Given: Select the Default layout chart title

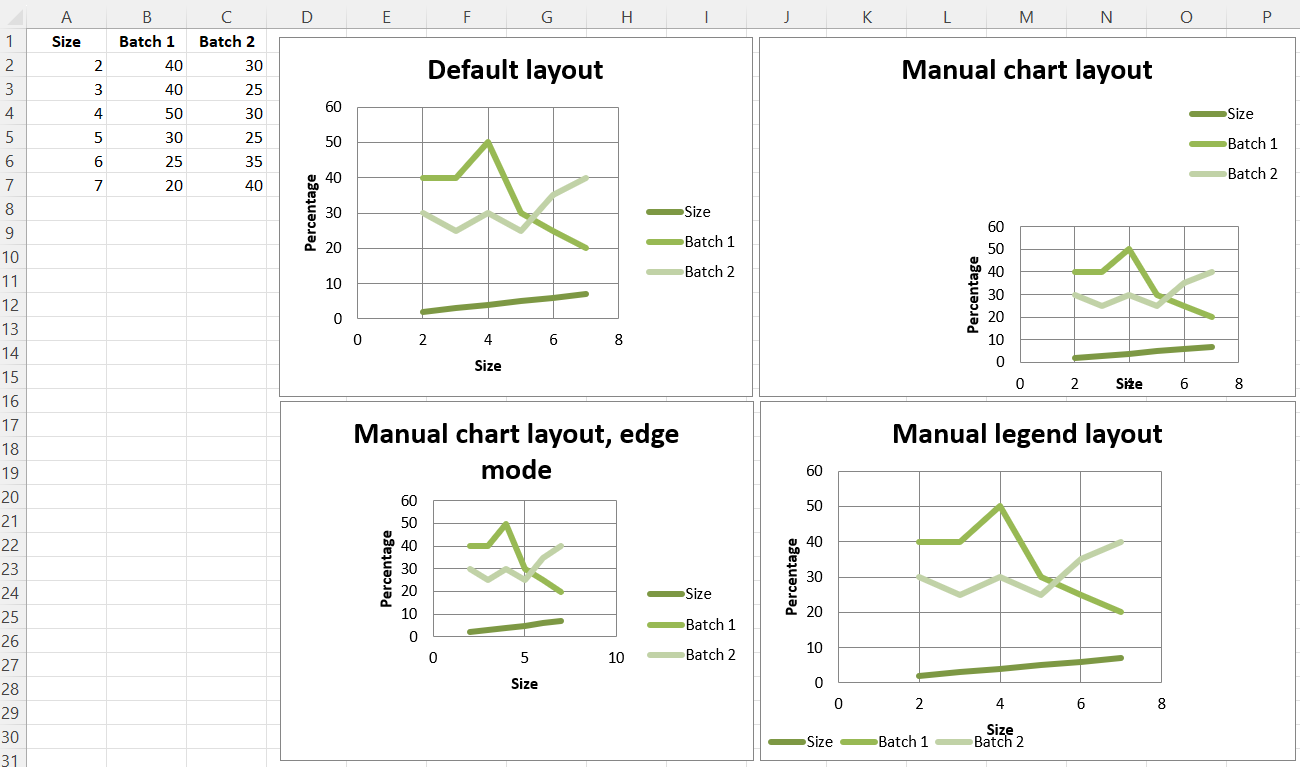Looking at the screenshot, I should tap(515, 70).
